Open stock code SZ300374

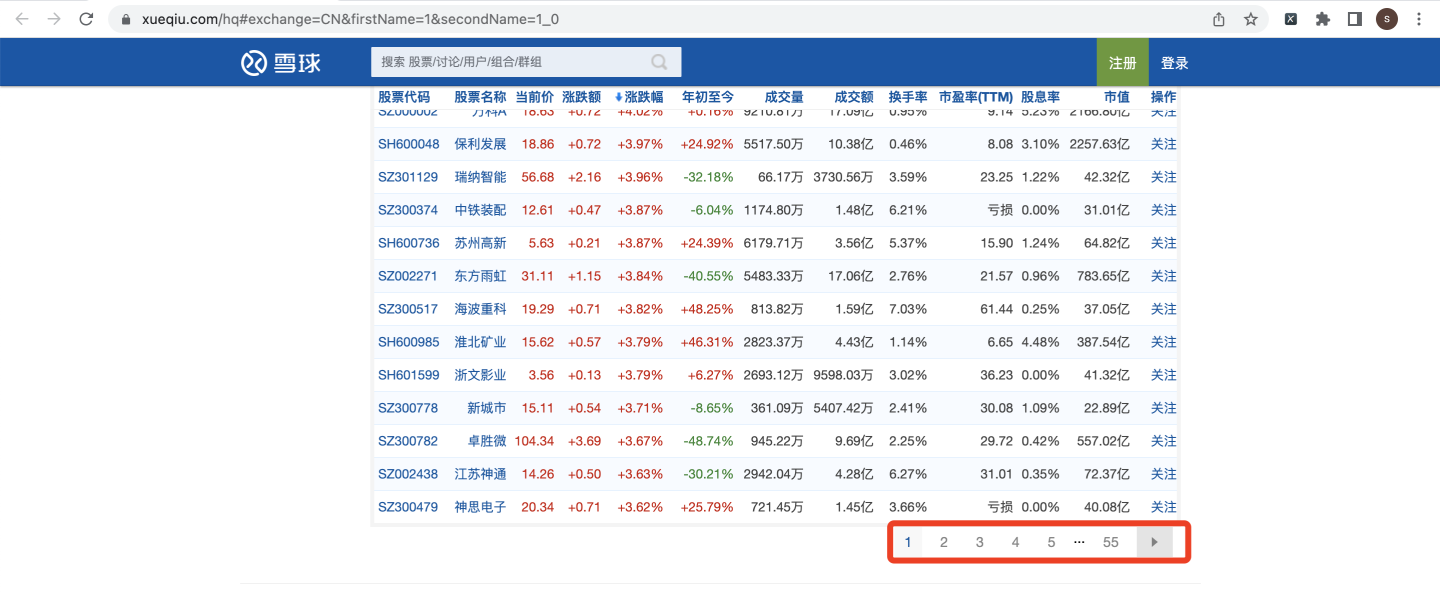[x=408, y=210]
